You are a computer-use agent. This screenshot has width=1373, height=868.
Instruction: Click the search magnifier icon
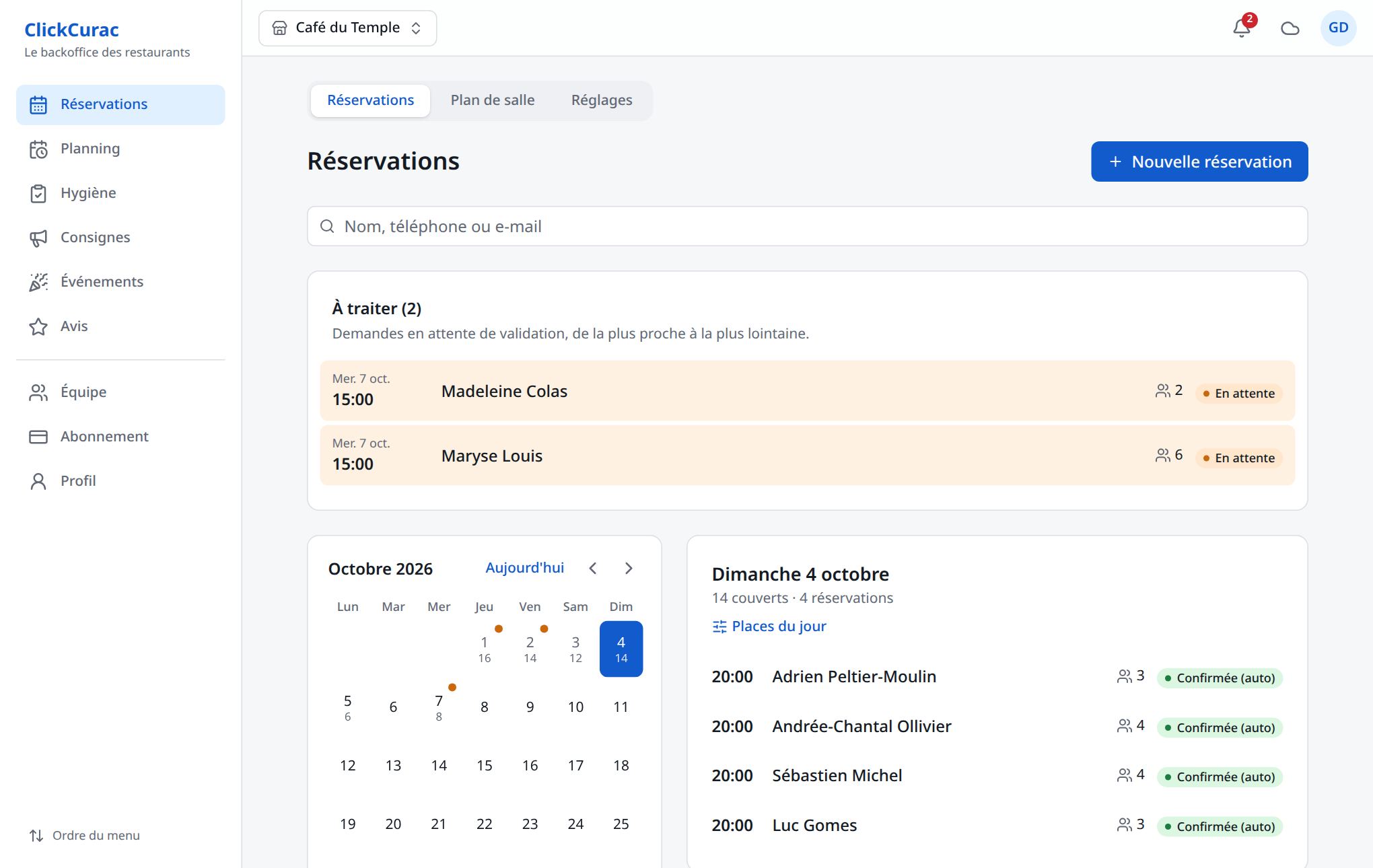pos(327,226)
